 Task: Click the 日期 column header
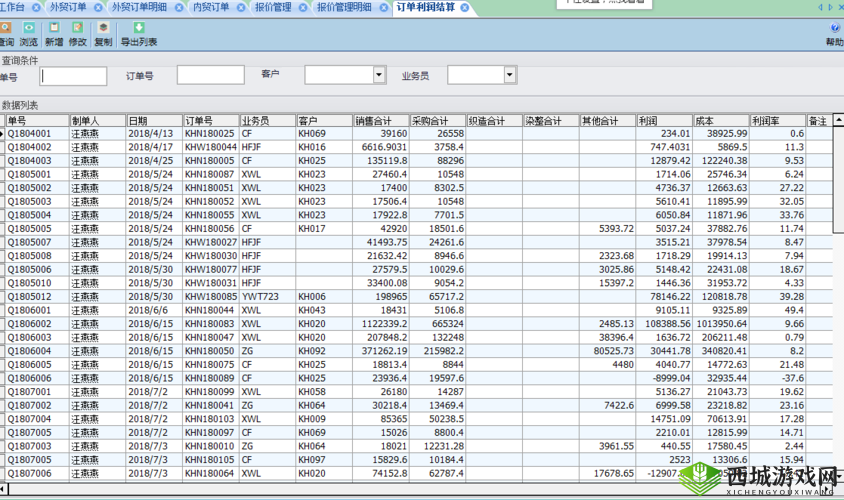153,120
